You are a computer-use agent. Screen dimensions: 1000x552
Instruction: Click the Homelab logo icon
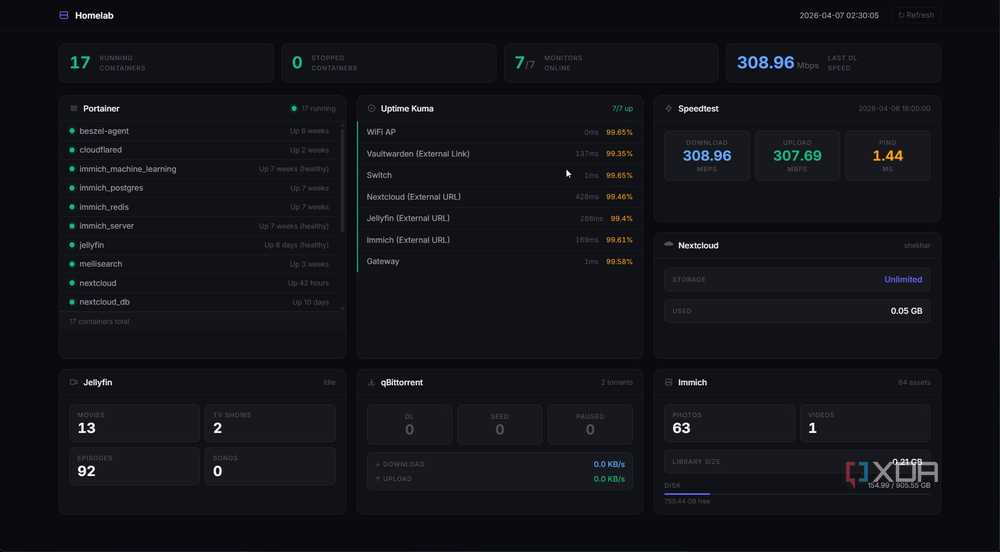pos(64,15)
